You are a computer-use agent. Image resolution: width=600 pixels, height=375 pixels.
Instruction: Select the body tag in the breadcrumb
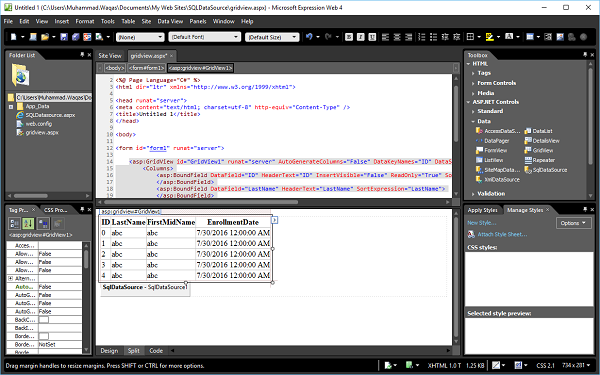115,68
